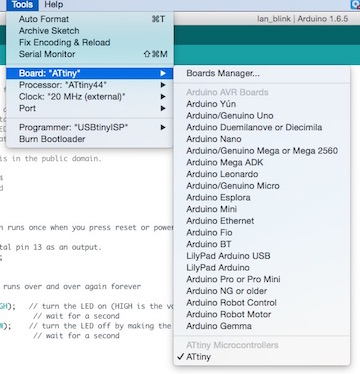Select Fix Encoding & Reload
This screenshot has height=374, width=360.
pyautogui.click(x=90, y=42)
